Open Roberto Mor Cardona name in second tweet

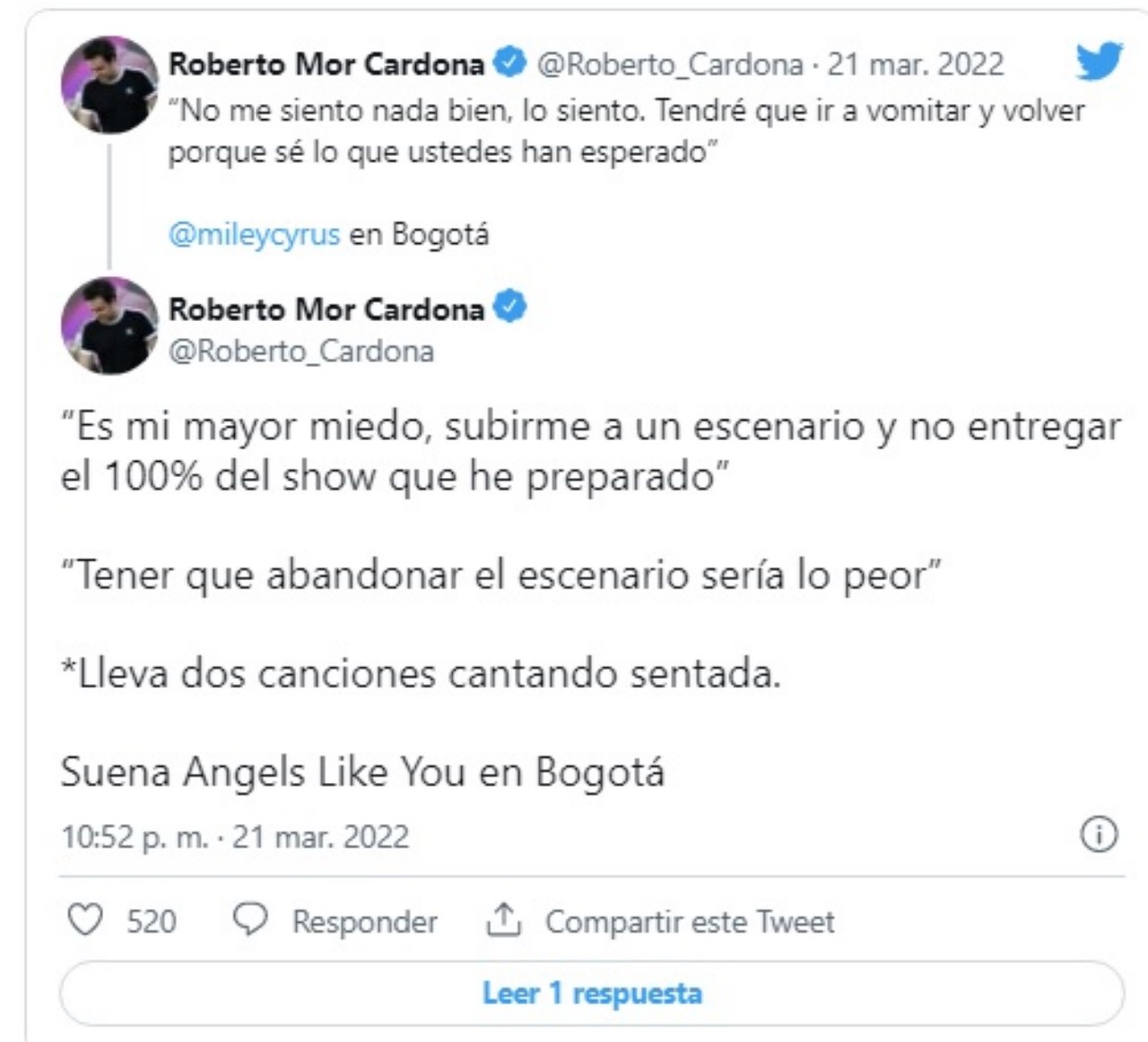pos(326,308)
